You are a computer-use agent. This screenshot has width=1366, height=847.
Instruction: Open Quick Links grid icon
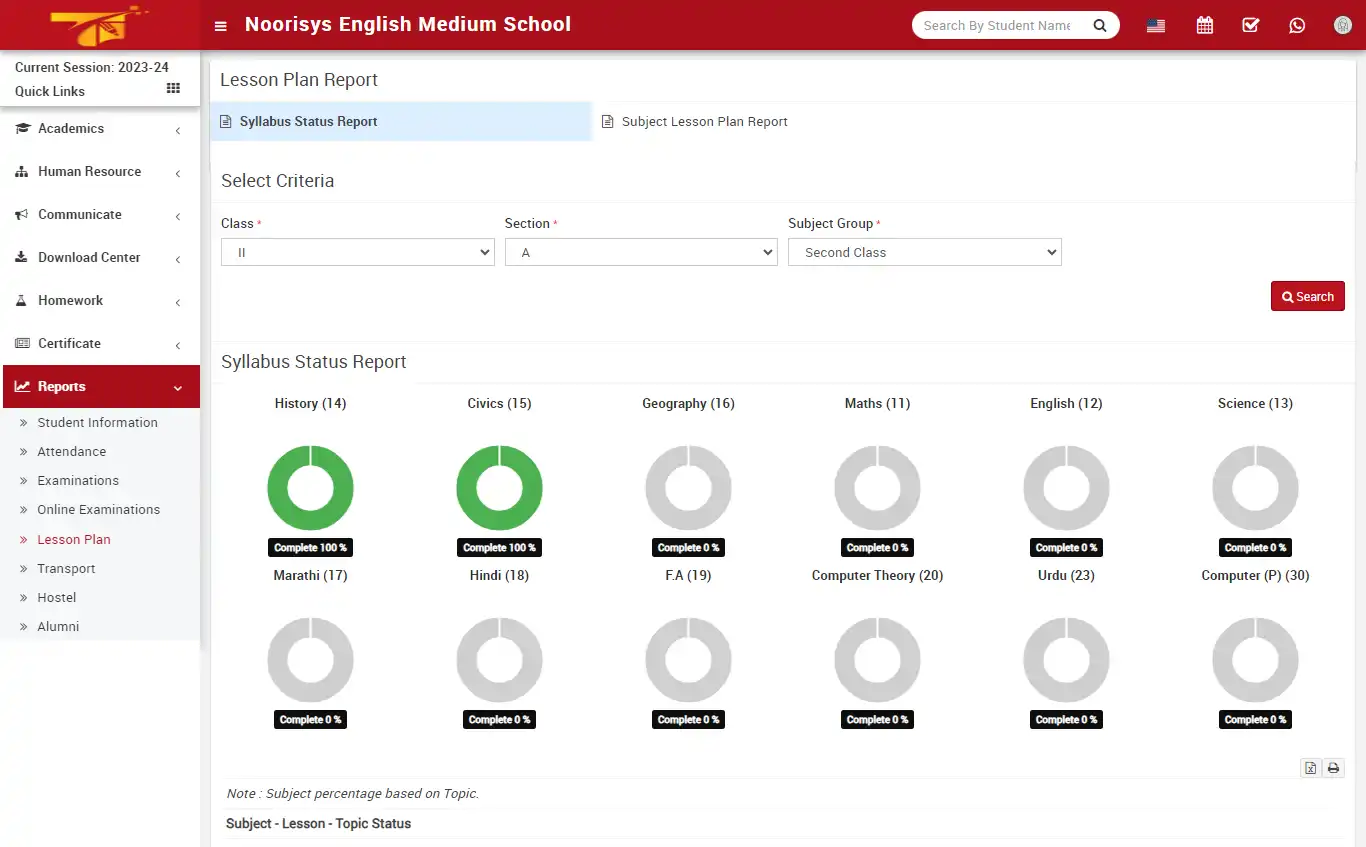172,91
